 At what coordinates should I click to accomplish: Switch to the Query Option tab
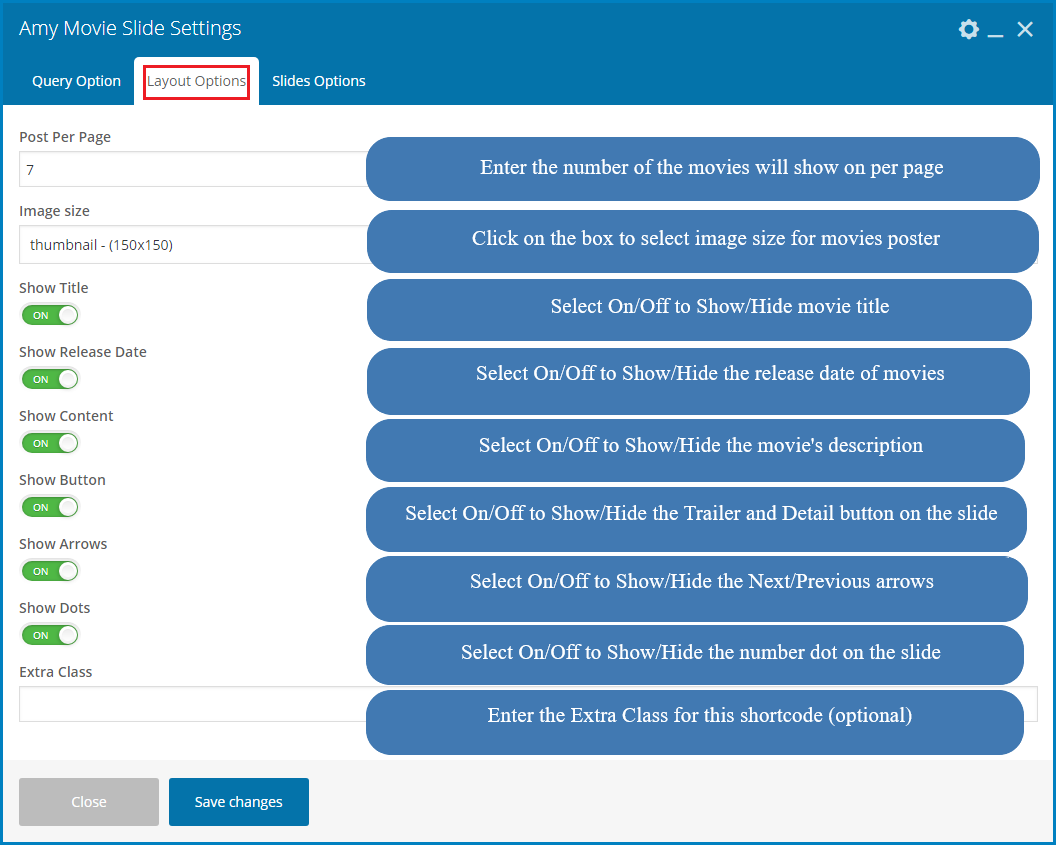(x=76, y=81)
